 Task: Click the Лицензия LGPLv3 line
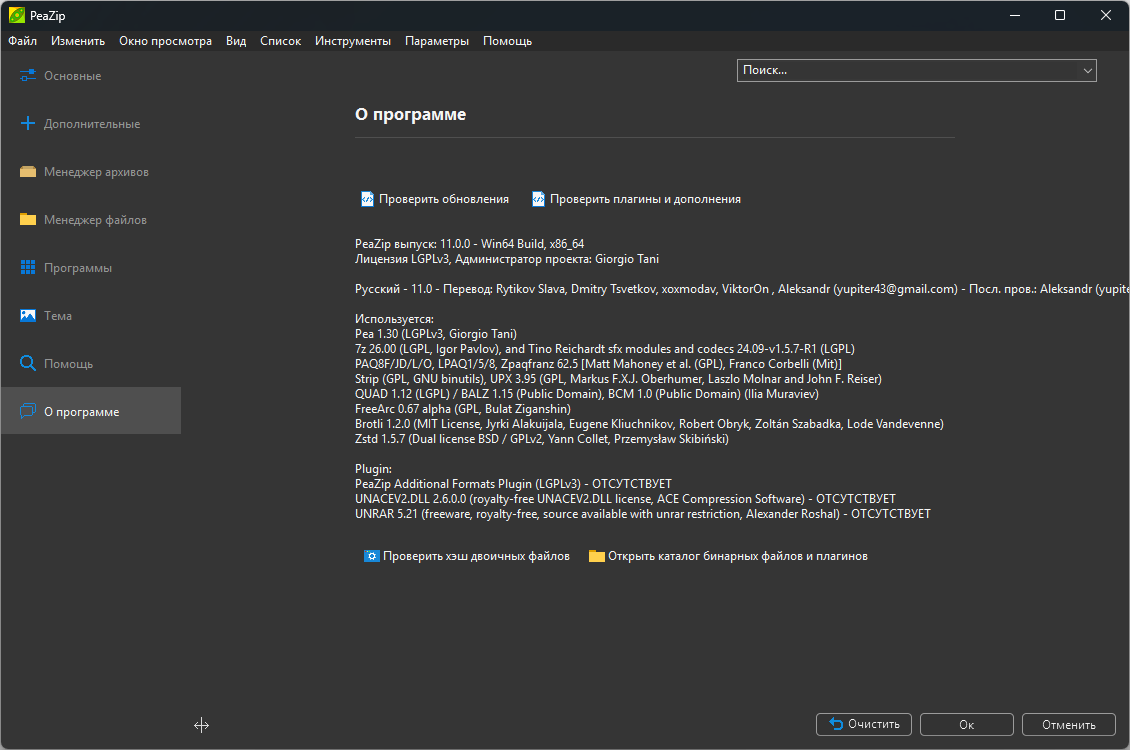pos(507,259)
